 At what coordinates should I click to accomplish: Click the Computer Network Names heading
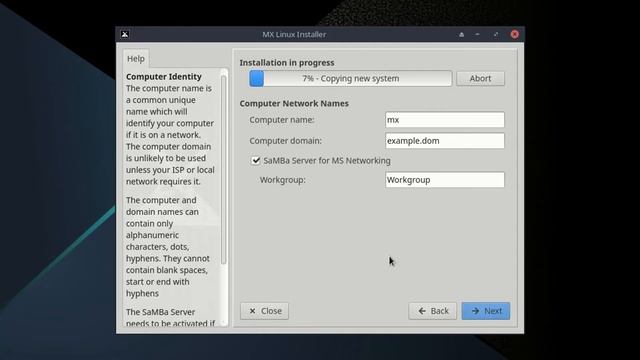[294, 104]
